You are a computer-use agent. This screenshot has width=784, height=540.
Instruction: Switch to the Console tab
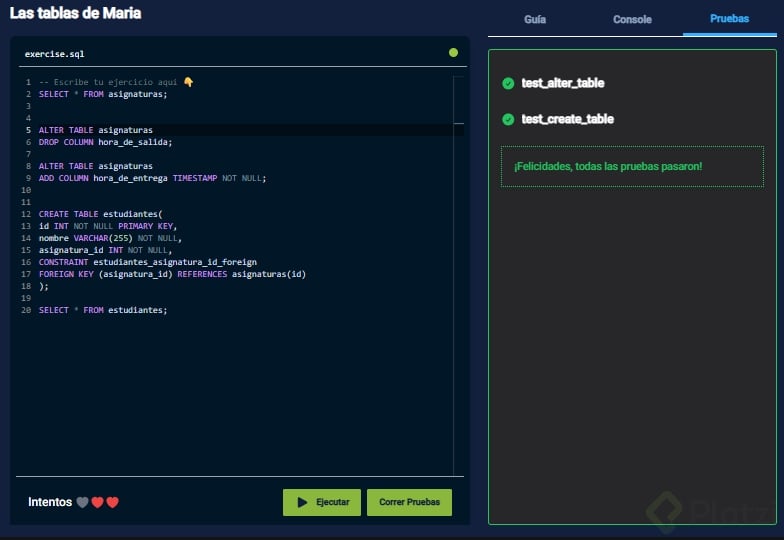(632, 20)
